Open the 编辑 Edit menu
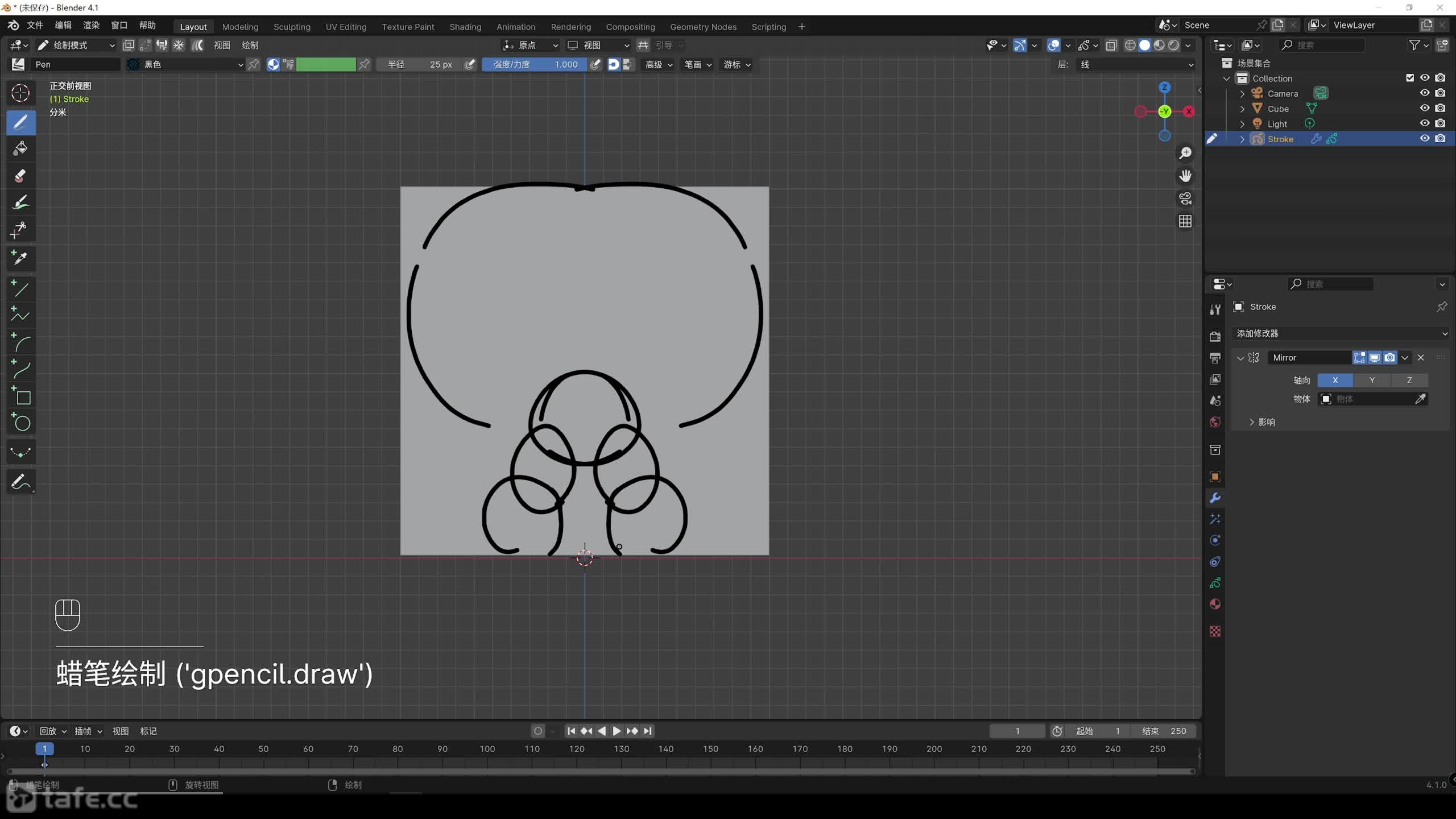This screenshot has width=1456, height=819. pos(63,25)
